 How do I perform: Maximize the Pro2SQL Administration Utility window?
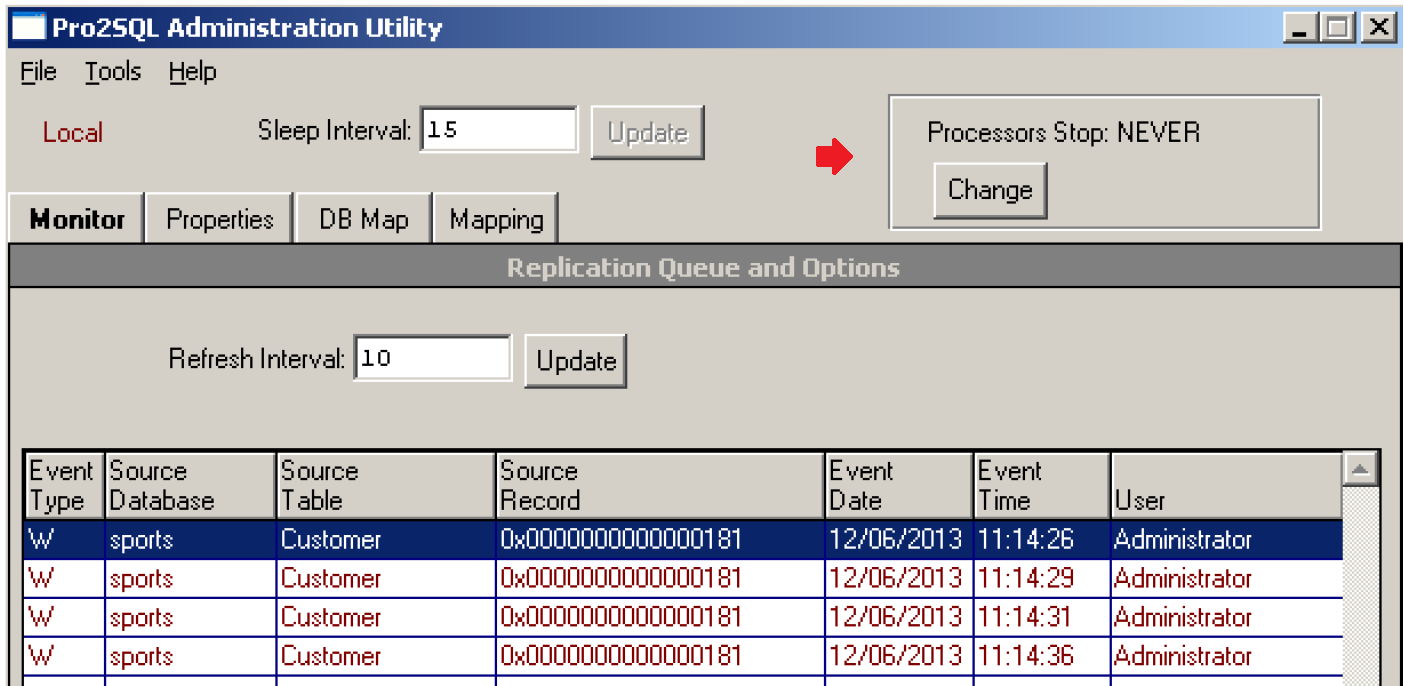click(1337, 27)
